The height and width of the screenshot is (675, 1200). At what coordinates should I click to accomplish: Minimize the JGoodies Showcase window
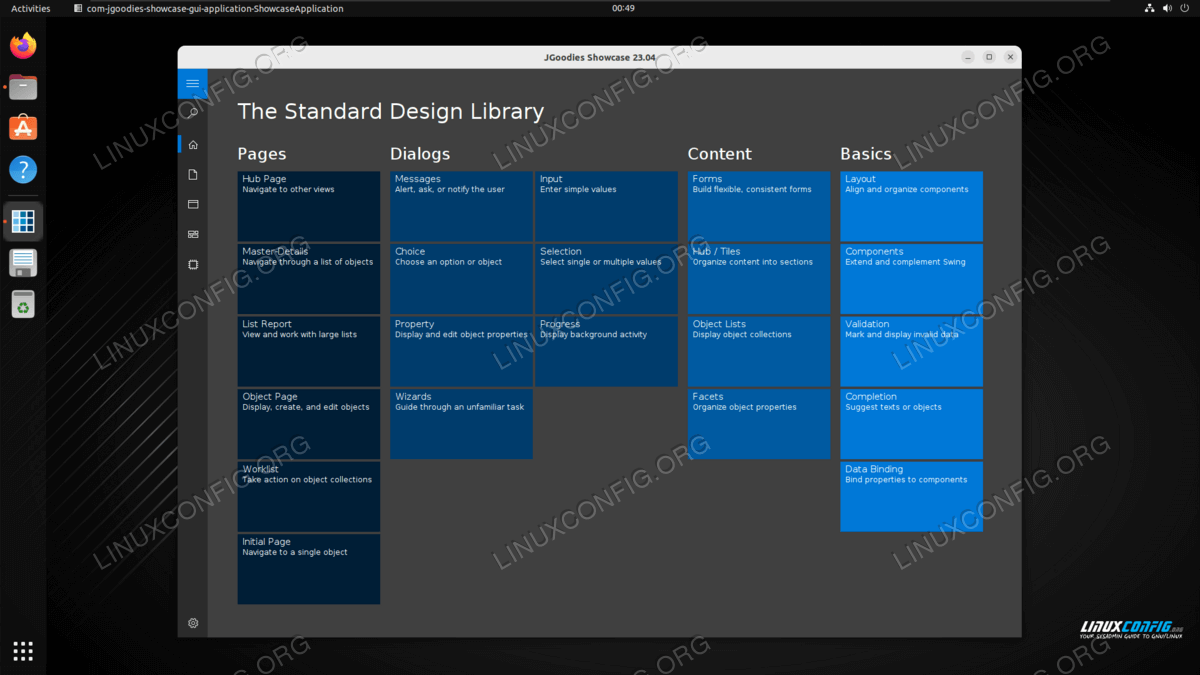click(968, 58)
